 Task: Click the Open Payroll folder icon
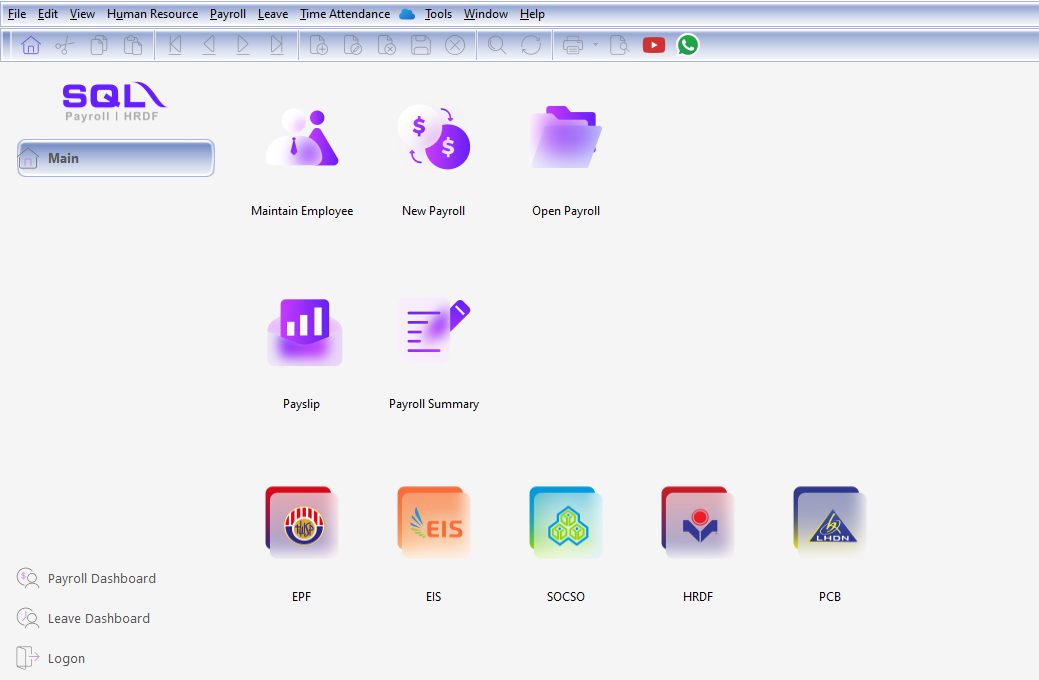click(x=566, y=137)
